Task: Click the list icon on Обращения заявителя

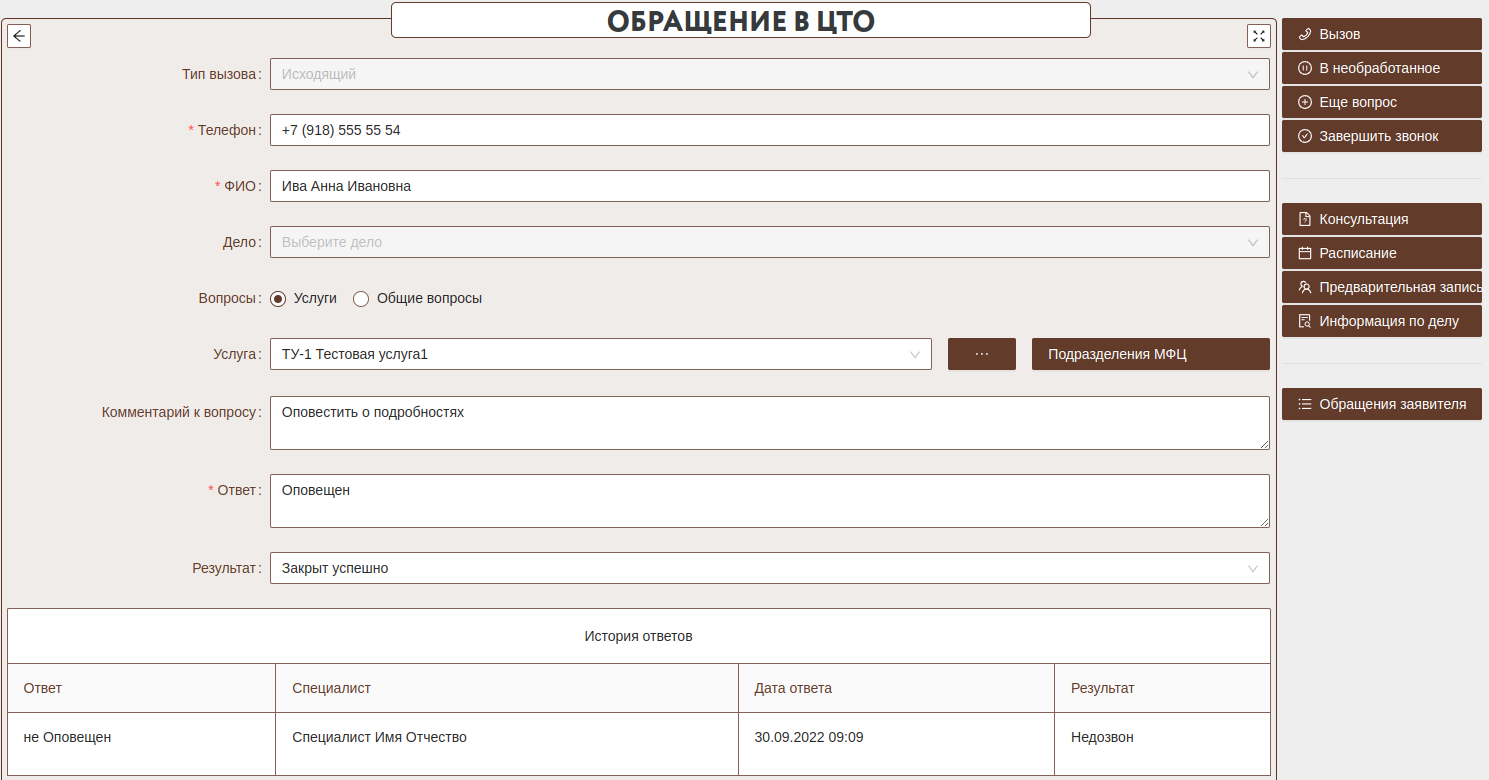Action: coord(1304,404)
